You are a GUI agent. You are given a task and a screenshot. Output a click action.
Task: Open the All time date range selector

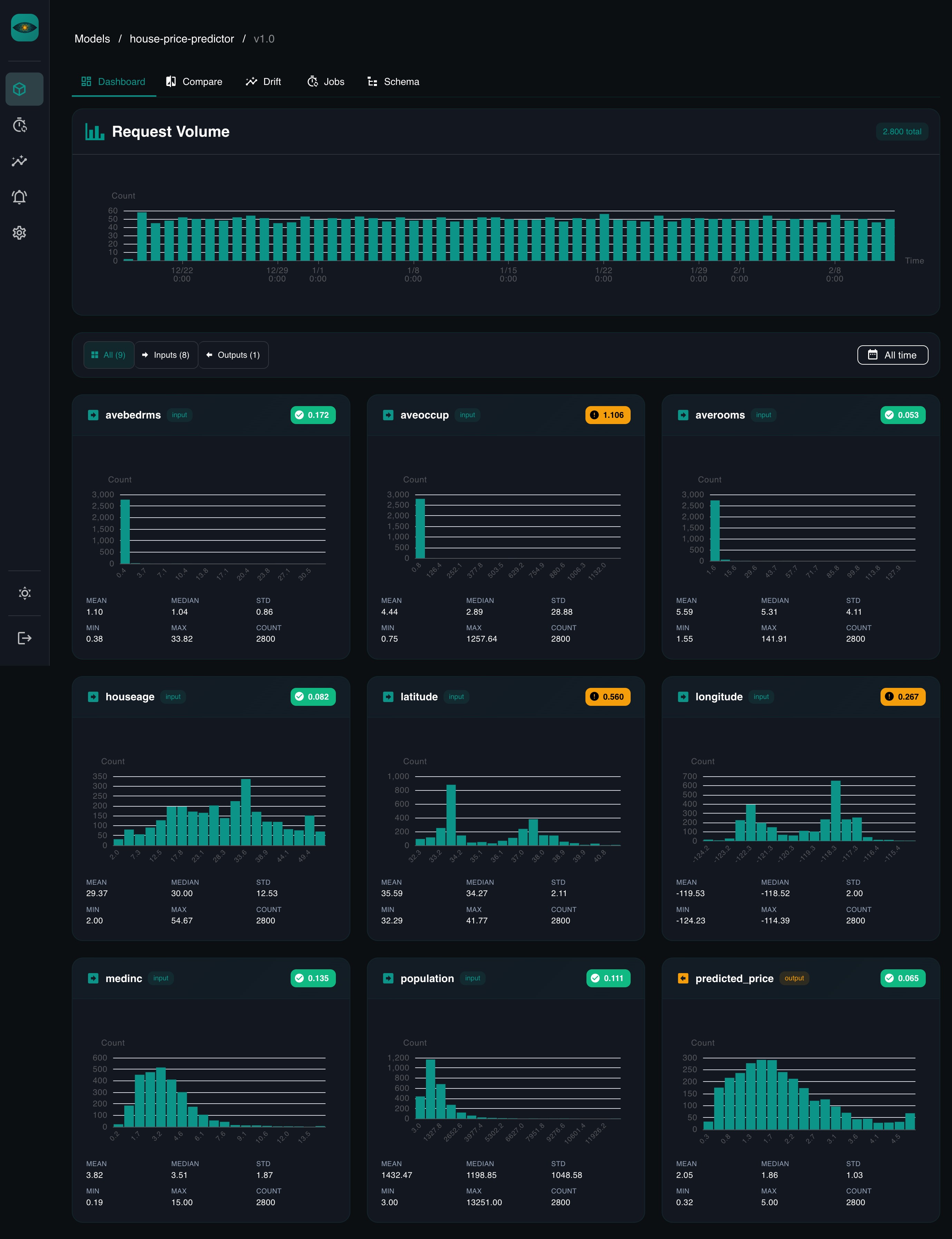click(892, 355)
